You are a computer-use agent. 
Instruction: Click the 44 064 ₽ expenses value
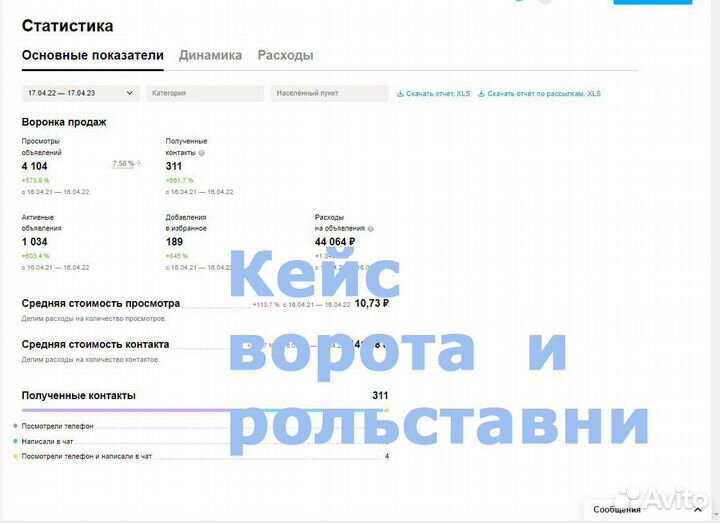tap(335, 242)
